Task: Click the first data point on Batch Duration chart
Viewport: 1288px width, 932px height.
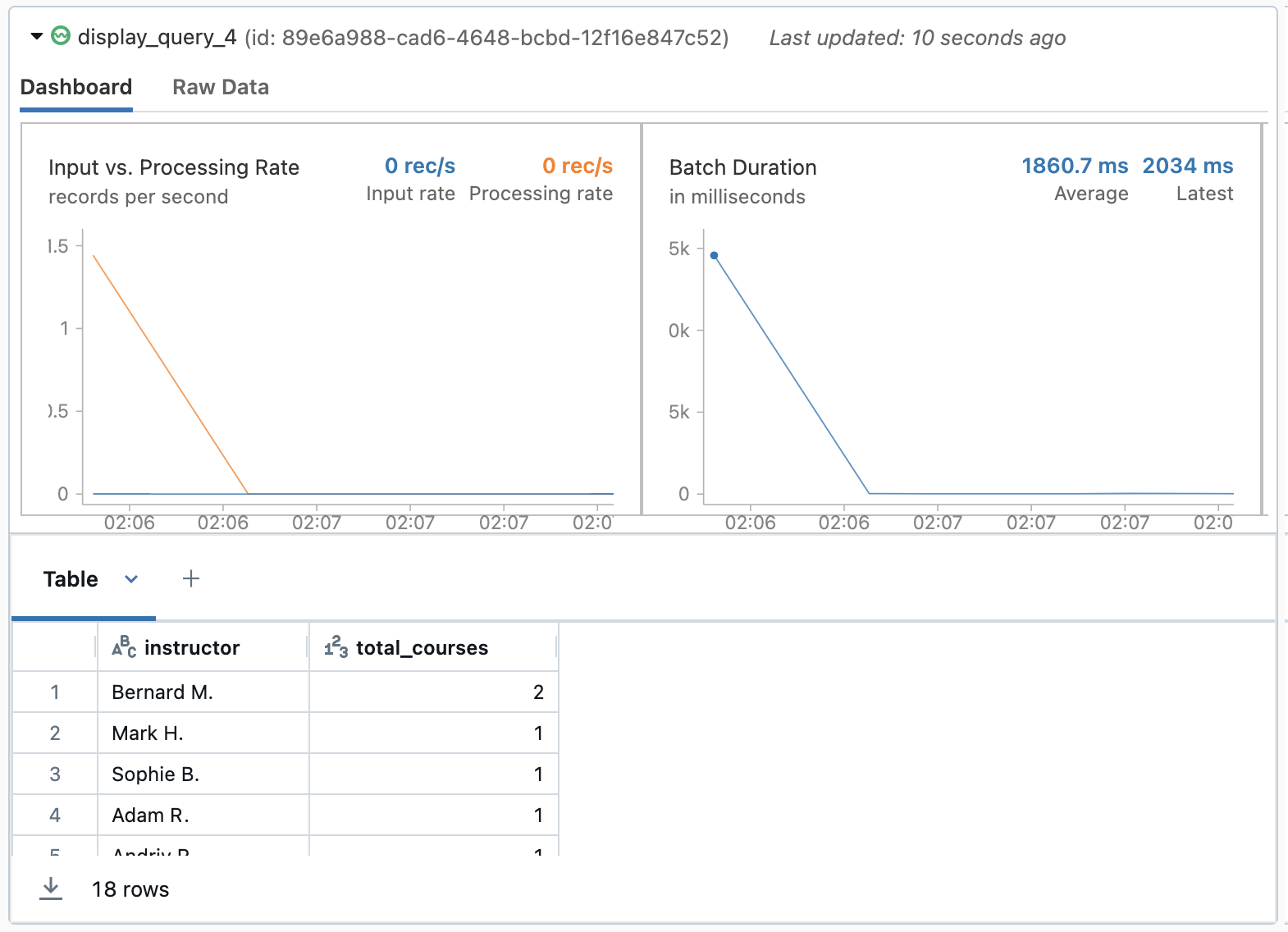Action: pyautogui.click(x=714, y=256)
